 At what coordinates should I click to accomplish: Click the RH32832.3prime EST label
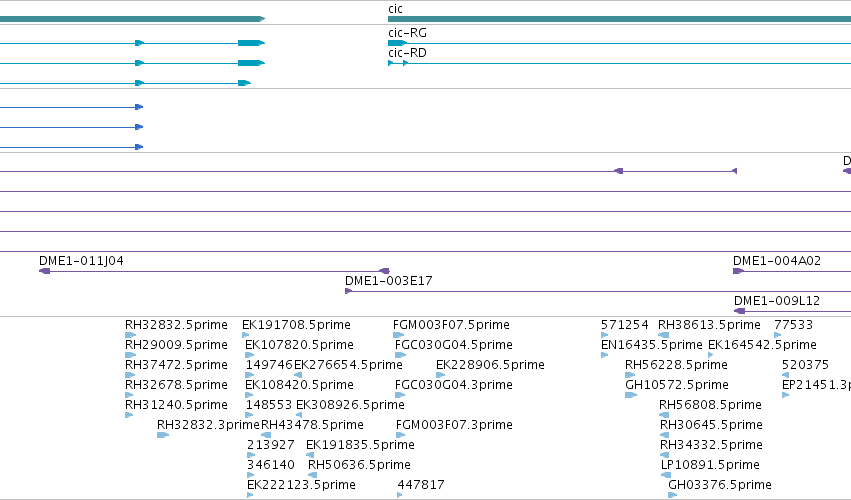point(208,425)
